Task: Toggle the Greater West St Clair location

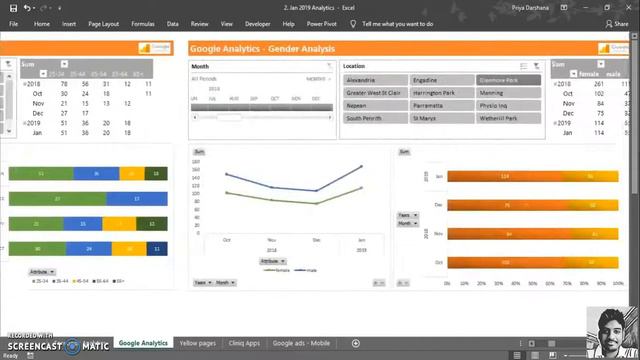Action: [x=376, y=93]
